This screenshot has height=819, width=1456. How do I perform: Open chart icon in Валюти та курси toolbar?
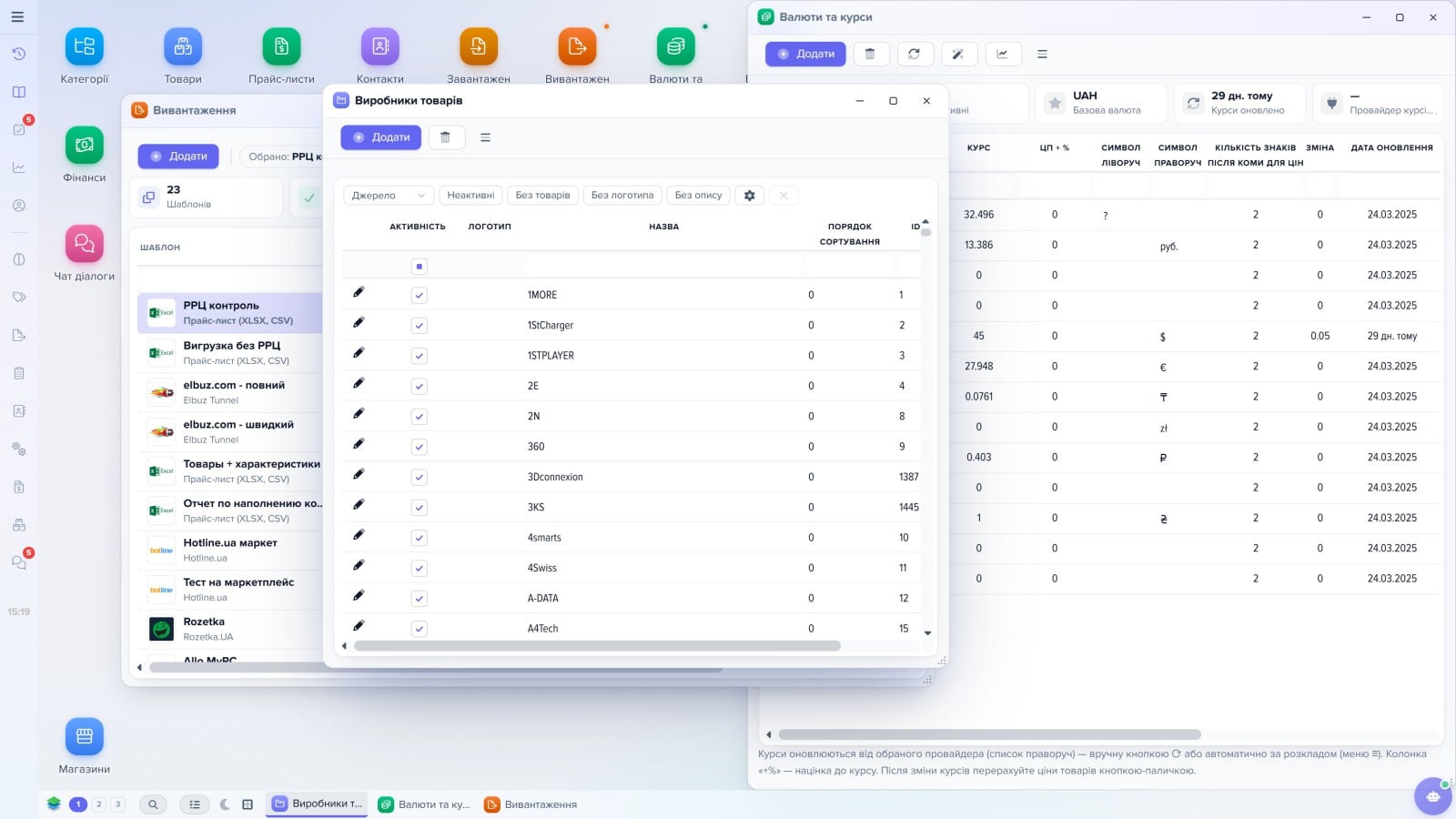click(x=1003, y=54)
